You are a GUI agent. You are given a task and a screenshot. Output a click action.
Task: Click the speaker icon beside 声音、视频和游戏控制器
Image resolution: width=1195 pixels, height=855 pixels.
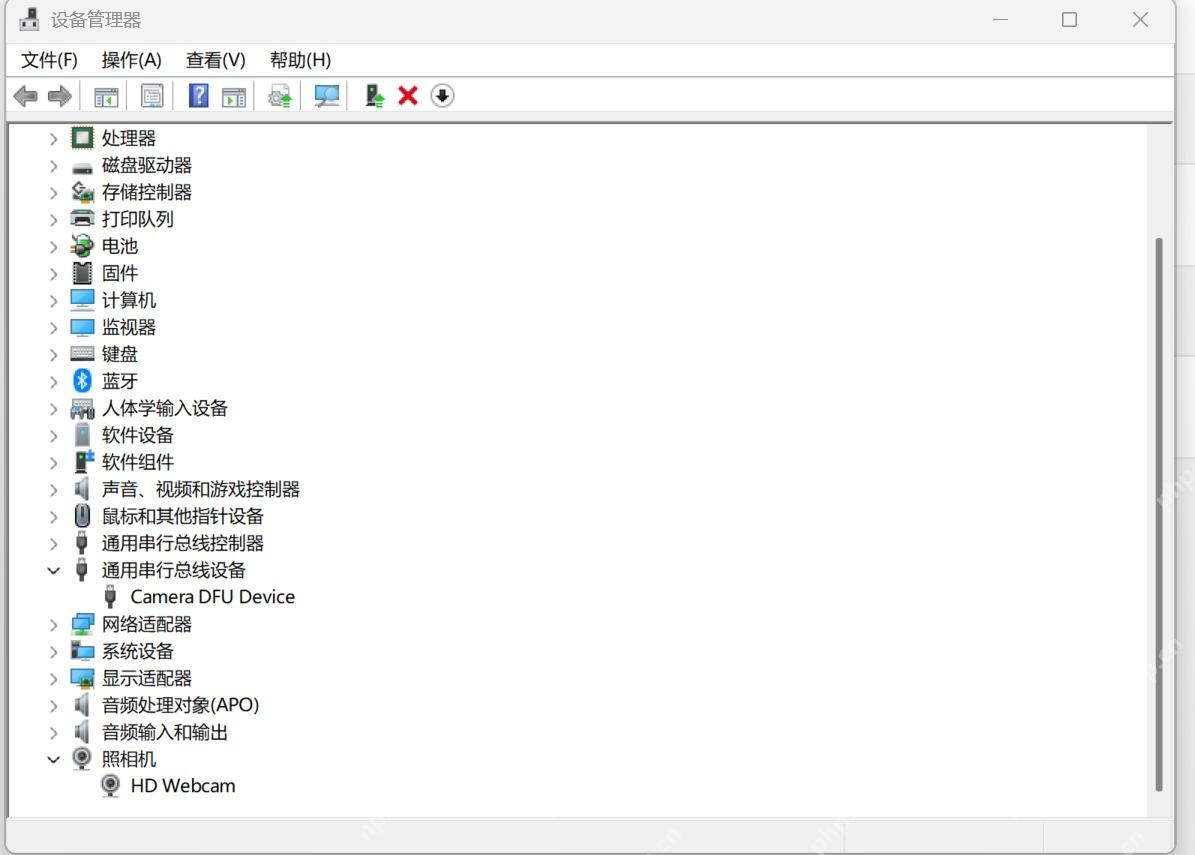point(82,488)
